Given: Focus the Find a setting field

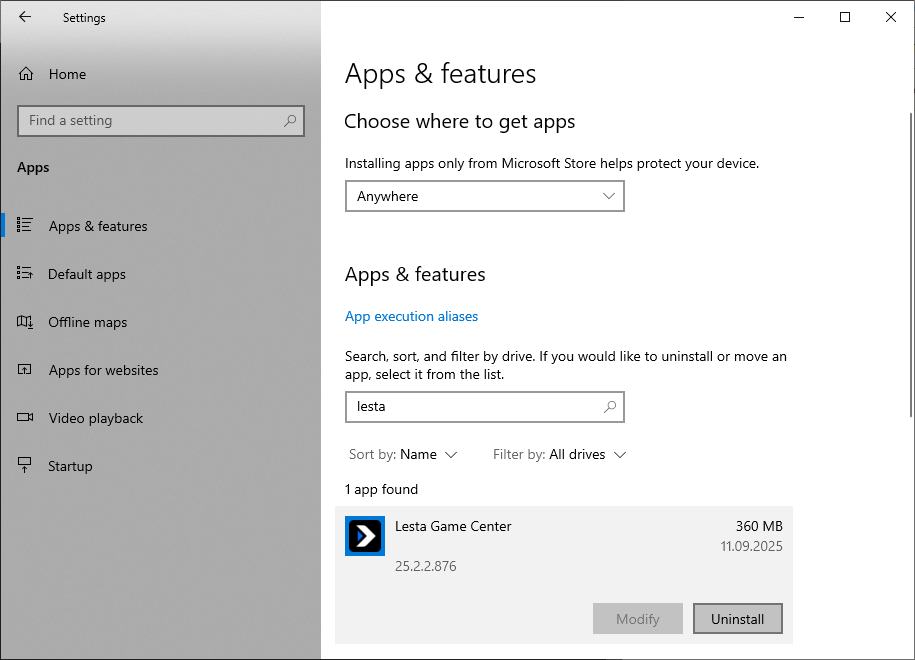Looking at the screenshot, I should [161, 121].
